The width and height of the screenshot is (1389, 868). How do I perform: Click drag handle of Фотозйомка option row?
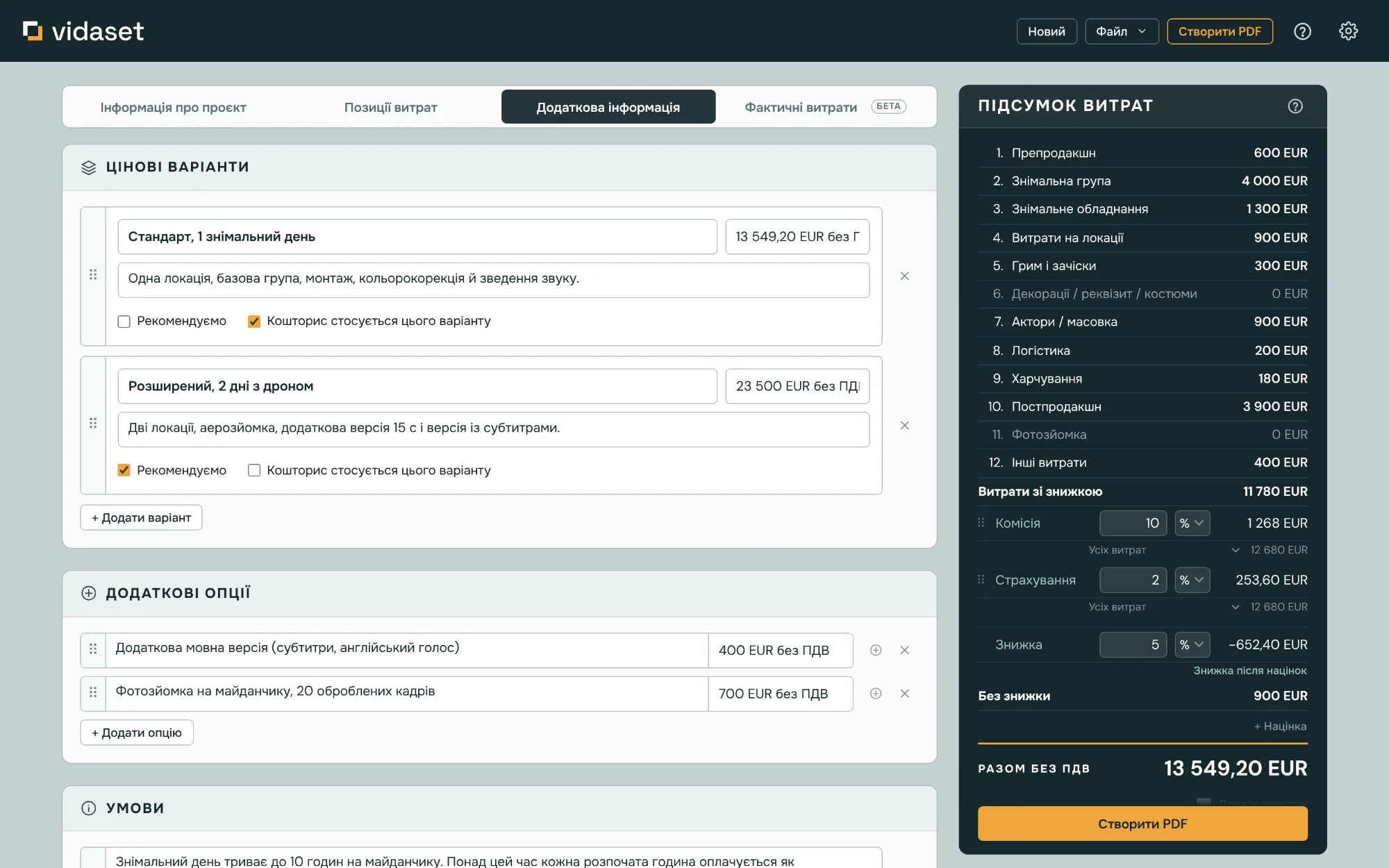(x=93, y=692)
